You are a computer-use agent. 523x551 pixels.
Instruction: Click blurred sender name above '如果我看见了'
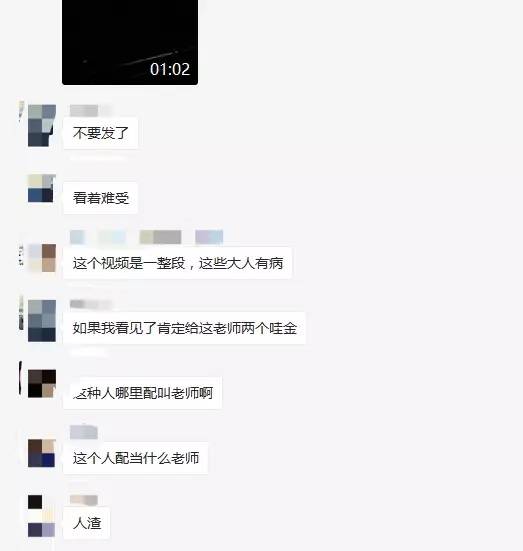pyautogui.click(x=91, y=304)
